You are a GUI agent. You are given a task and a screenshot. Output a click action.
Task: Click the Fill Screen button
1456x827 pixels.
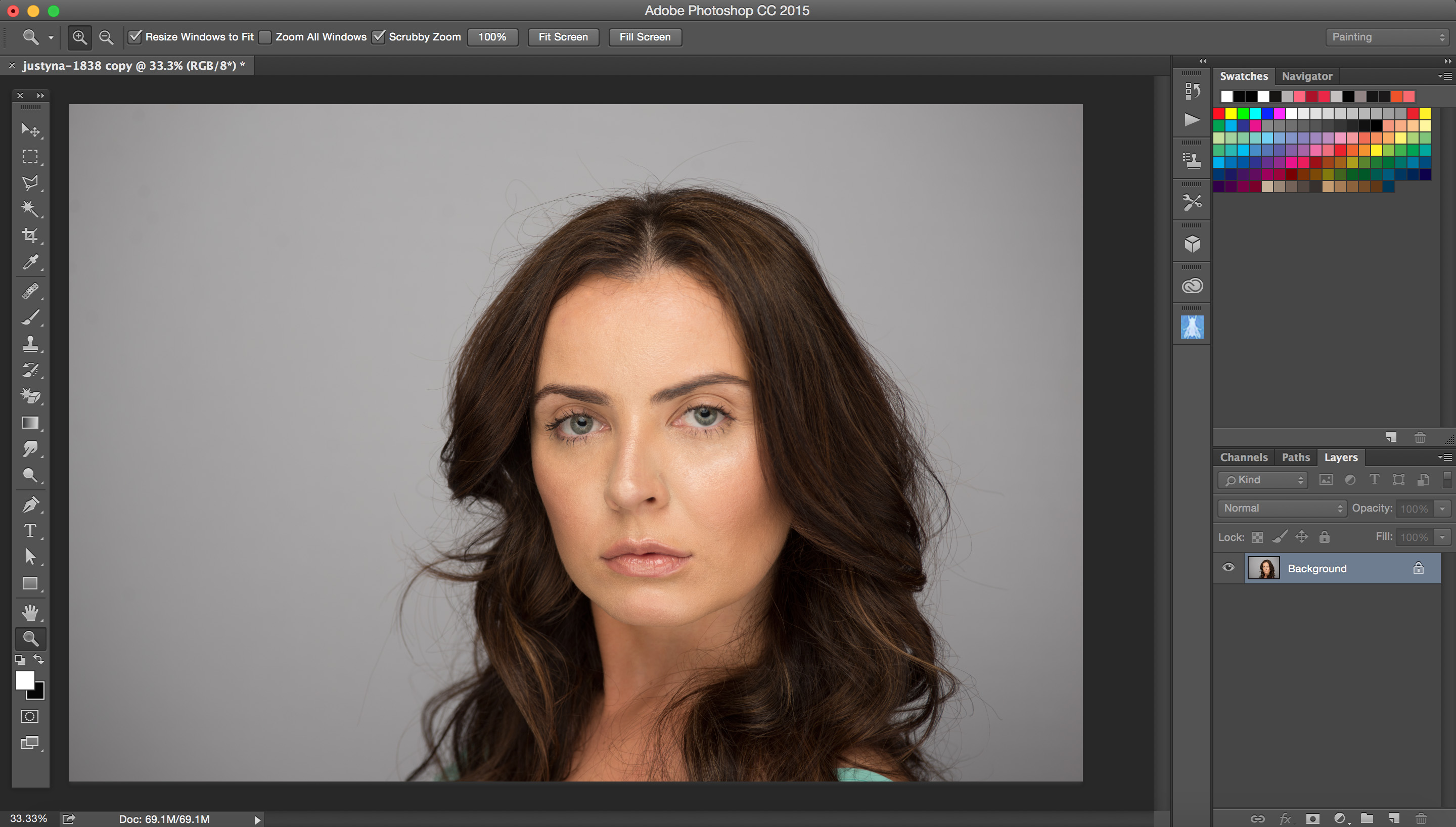(644, 37)
